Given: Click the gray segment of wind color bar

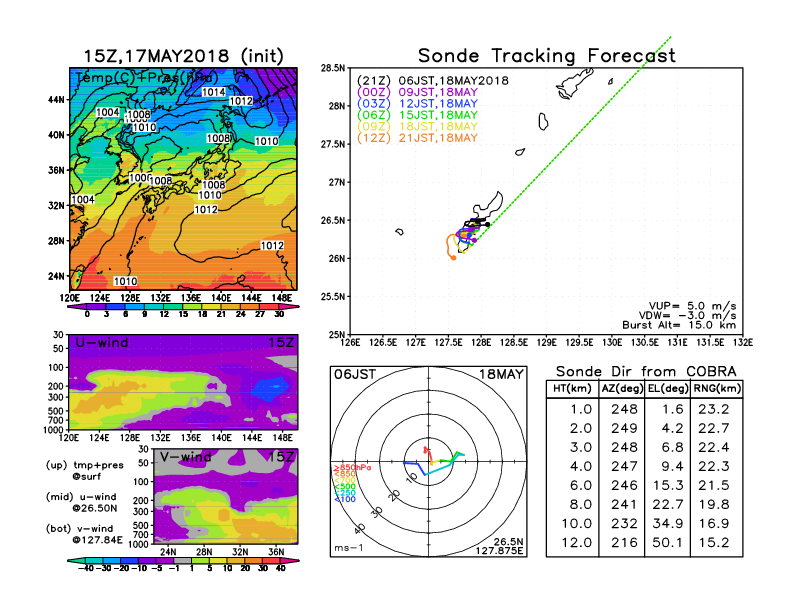Looking at the screenshot, I should point(183,561).
